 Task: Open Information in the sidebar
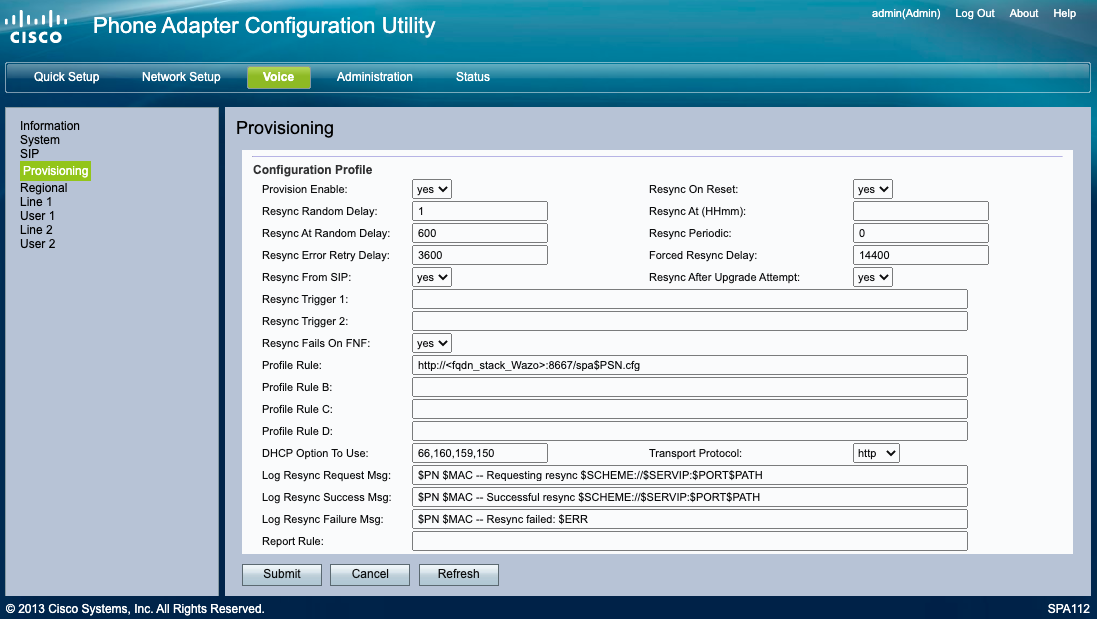[x=50, y=126]
